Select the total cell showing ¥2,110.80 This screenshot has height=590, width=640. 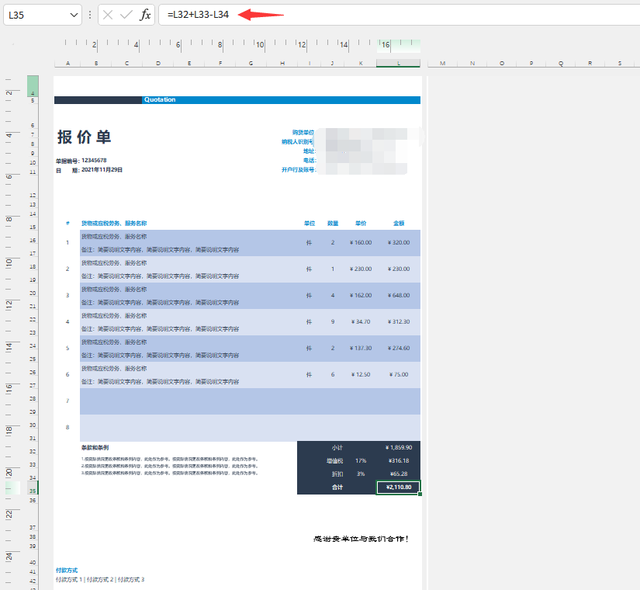pyautogui.click(x=398, y=487)
